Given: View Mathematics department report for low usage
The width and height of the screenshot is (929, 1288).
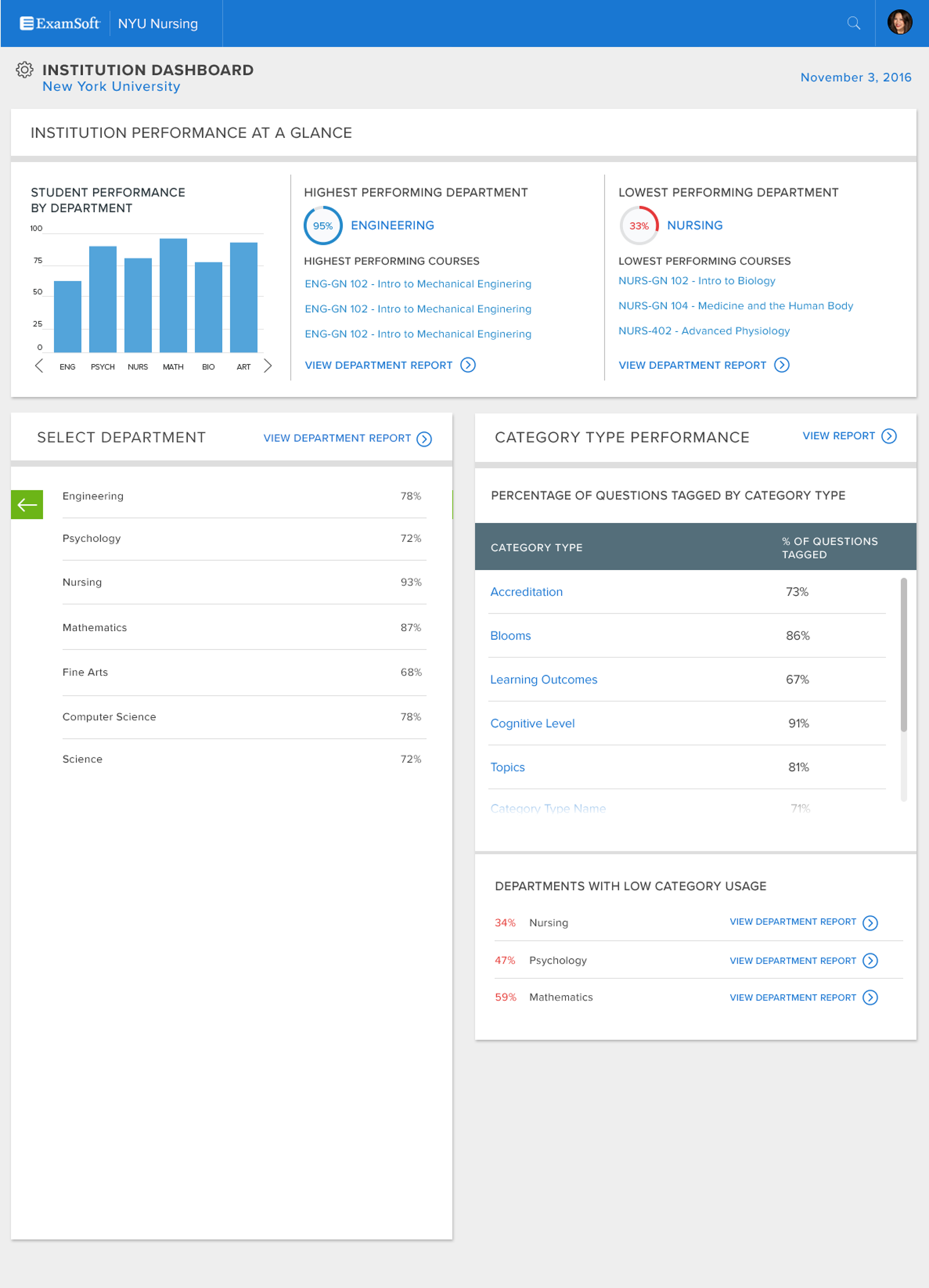Looking at the screenshot, I should click(793, 998).
